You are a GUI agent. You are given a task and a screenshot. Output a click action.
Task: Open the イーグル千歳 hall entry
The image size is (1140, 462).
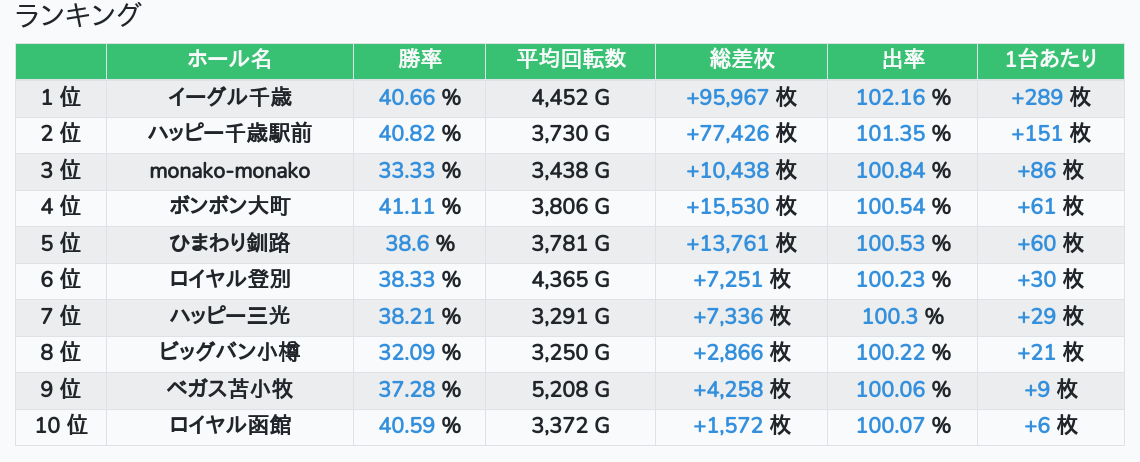tap(229, 97)
